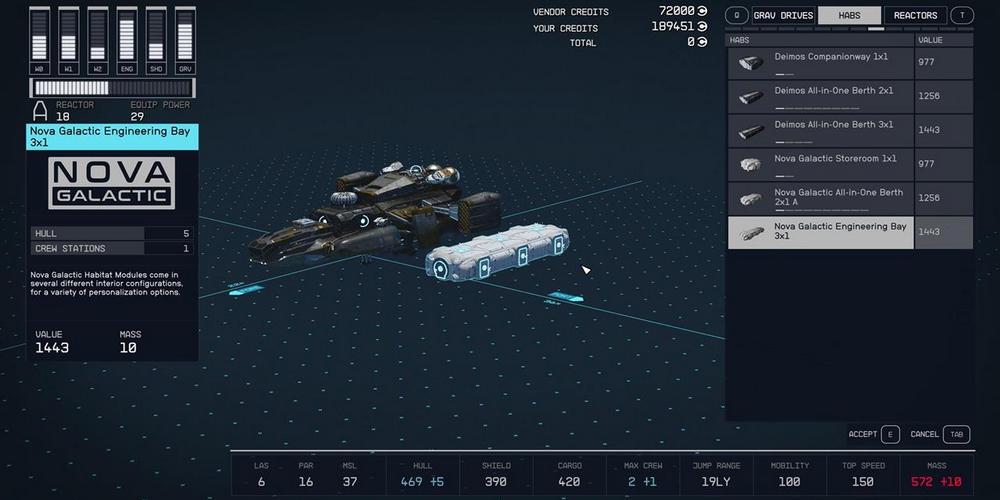This screenshot has height=500, width=1000.
Task: Open the Reactors tab
Action: pos(915,15)
